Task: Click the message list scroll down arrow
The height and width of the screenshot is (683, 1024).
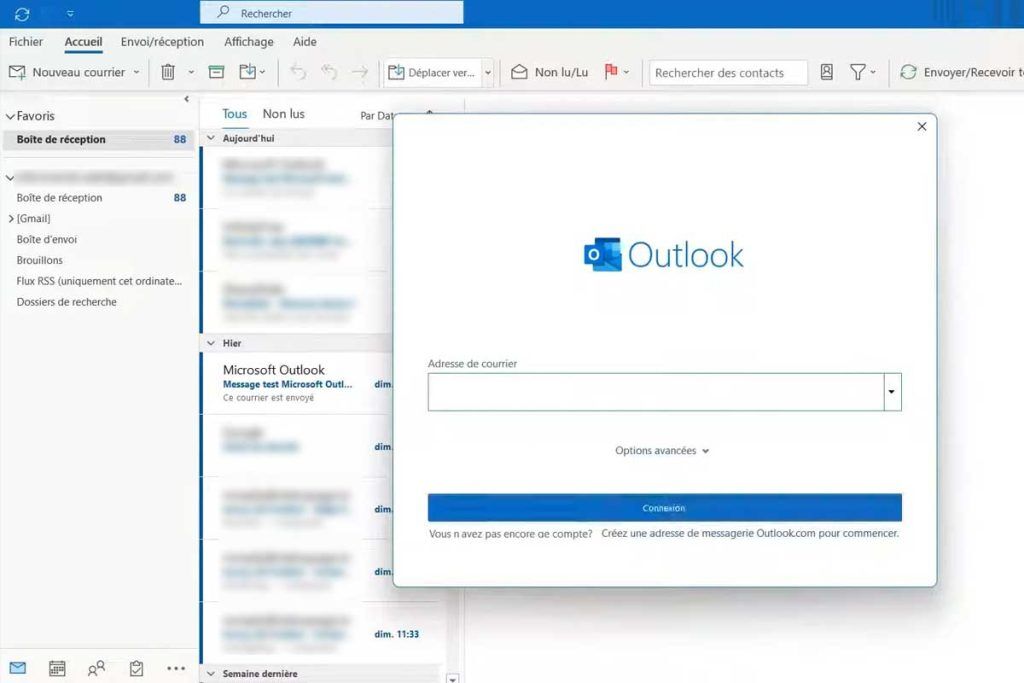Action: (x=453, y=678)
